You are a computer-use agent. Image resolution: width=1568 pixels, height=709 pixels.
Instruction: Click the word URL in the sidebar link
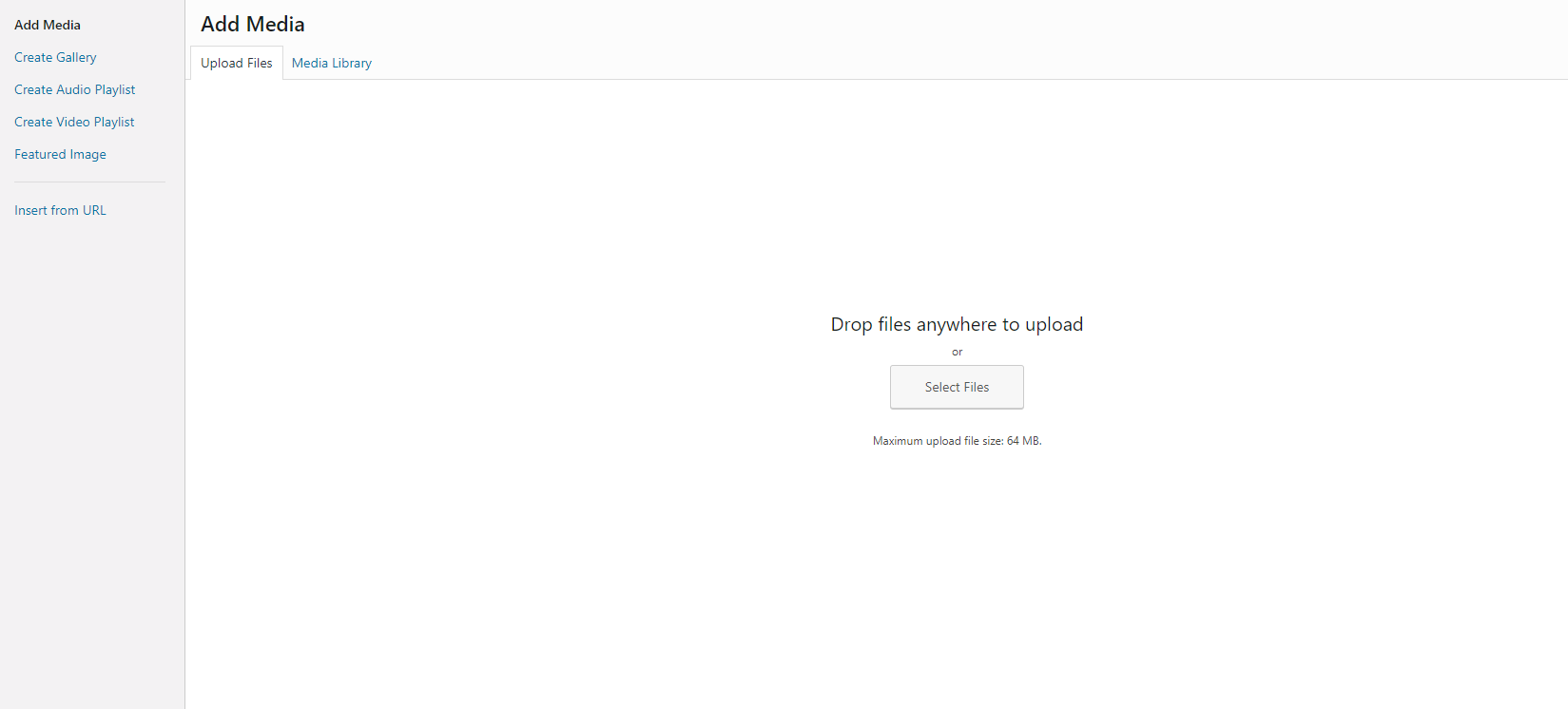94,210
